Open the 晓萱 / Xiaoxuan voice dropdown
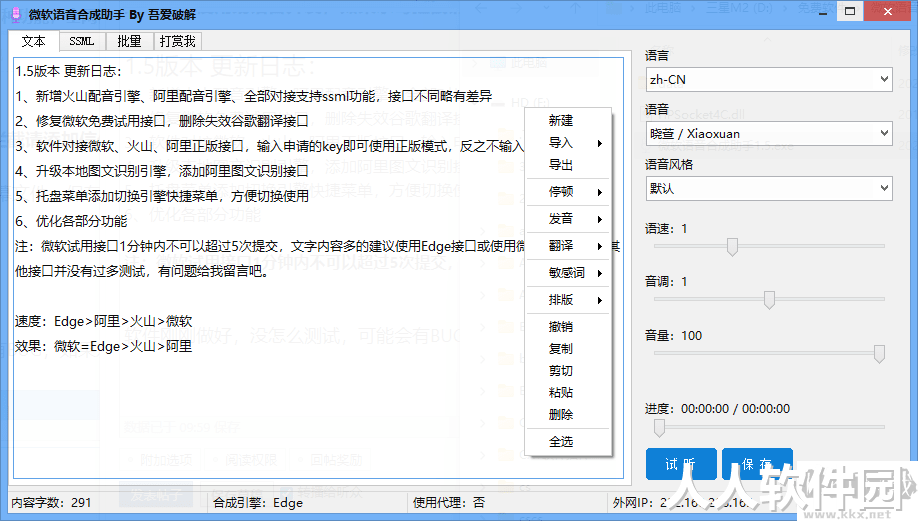 (769, 133)
